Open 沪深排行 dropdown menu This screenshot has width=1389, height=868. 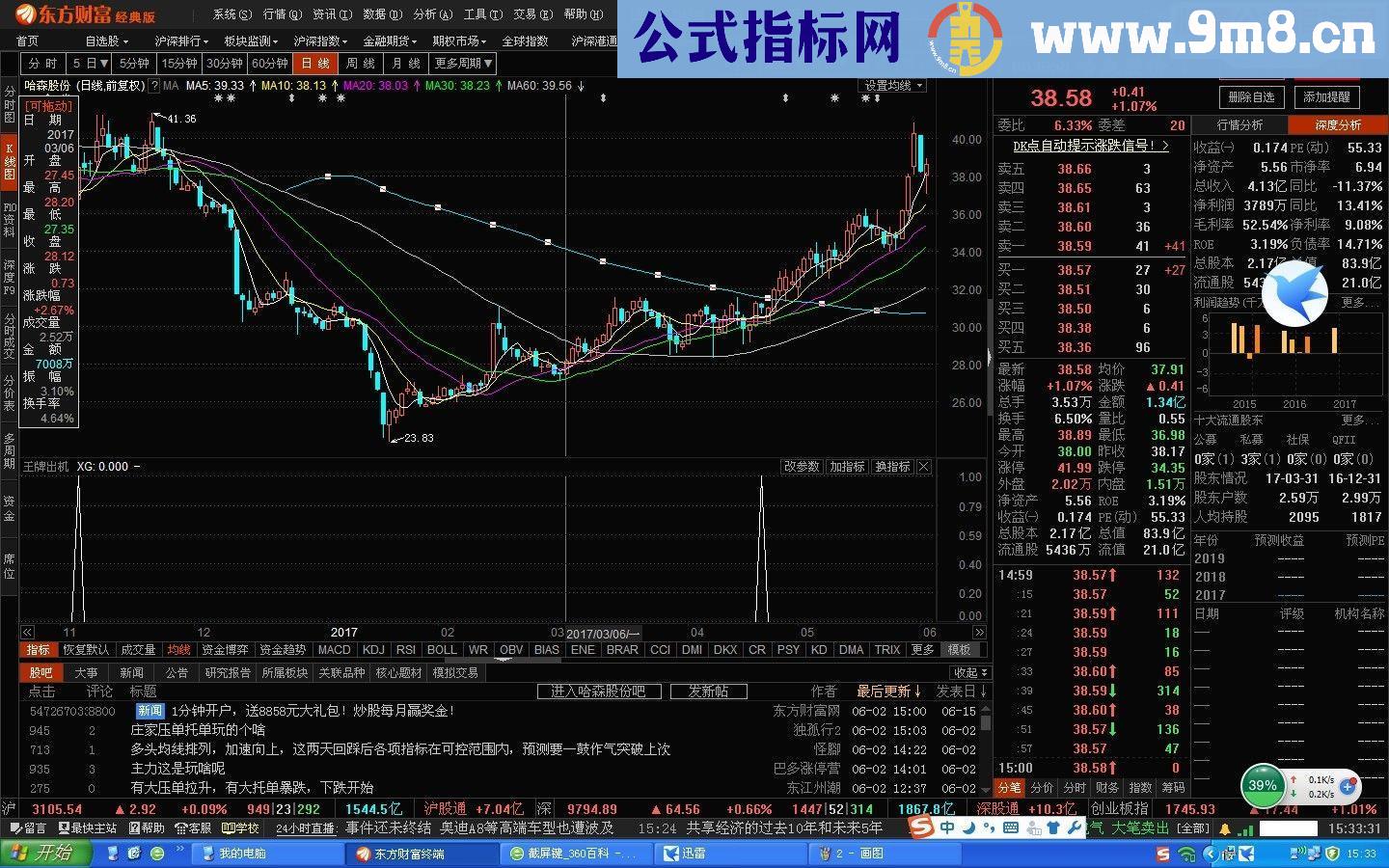pyautogui.click(x=180, y=41)
